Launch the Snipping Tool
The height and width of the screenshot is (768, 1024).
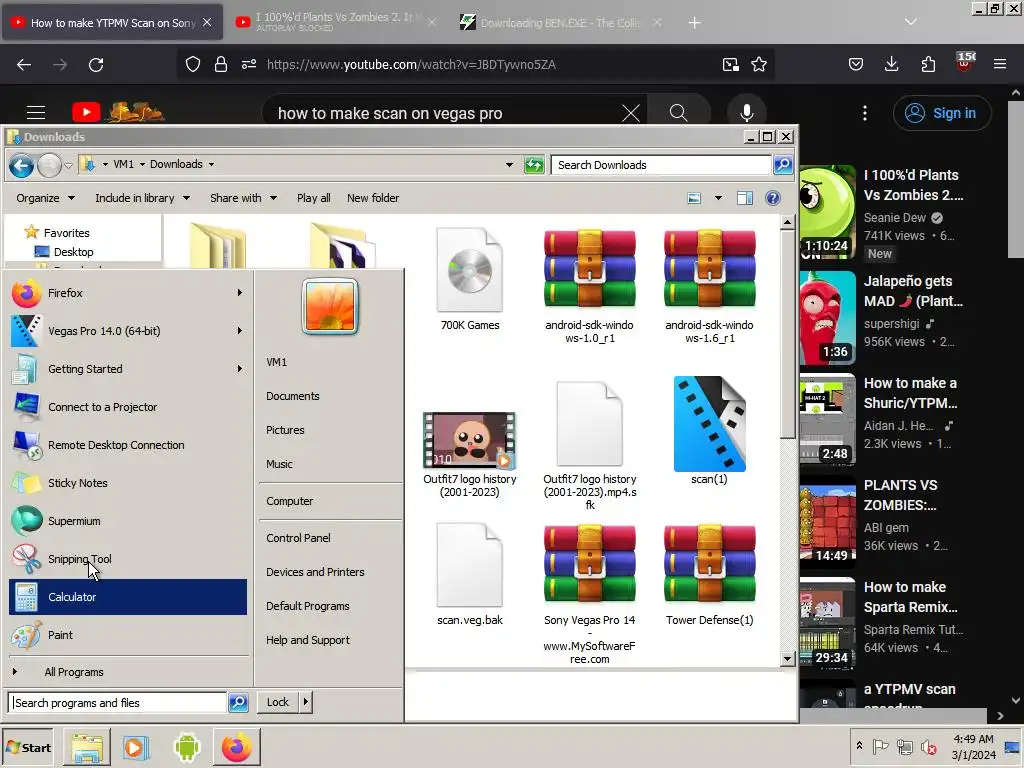(x=128, y=559)
